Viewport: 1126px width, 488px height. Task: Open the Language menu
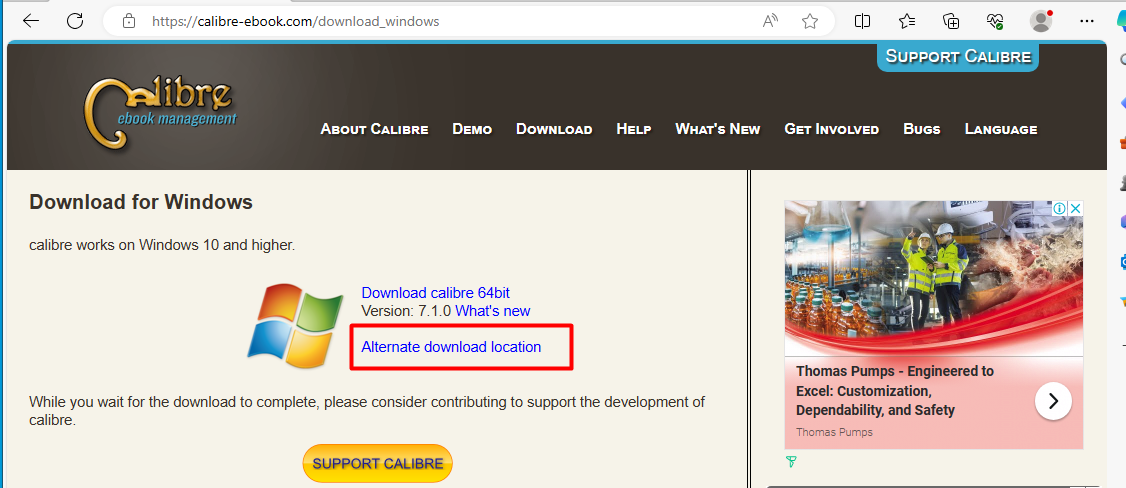tap(1001, 129)
